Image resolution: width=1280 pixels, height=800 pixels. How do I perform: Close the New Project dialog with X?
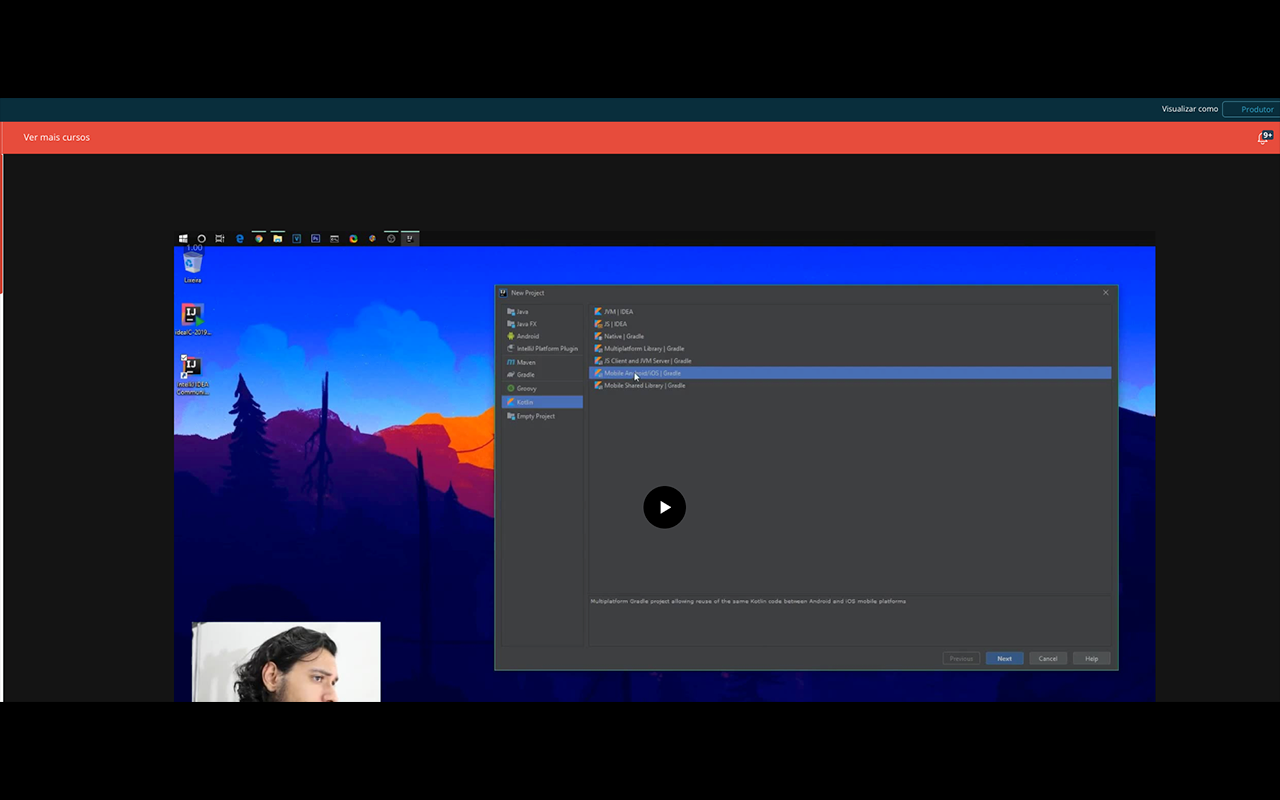[x=1106, y=293]
